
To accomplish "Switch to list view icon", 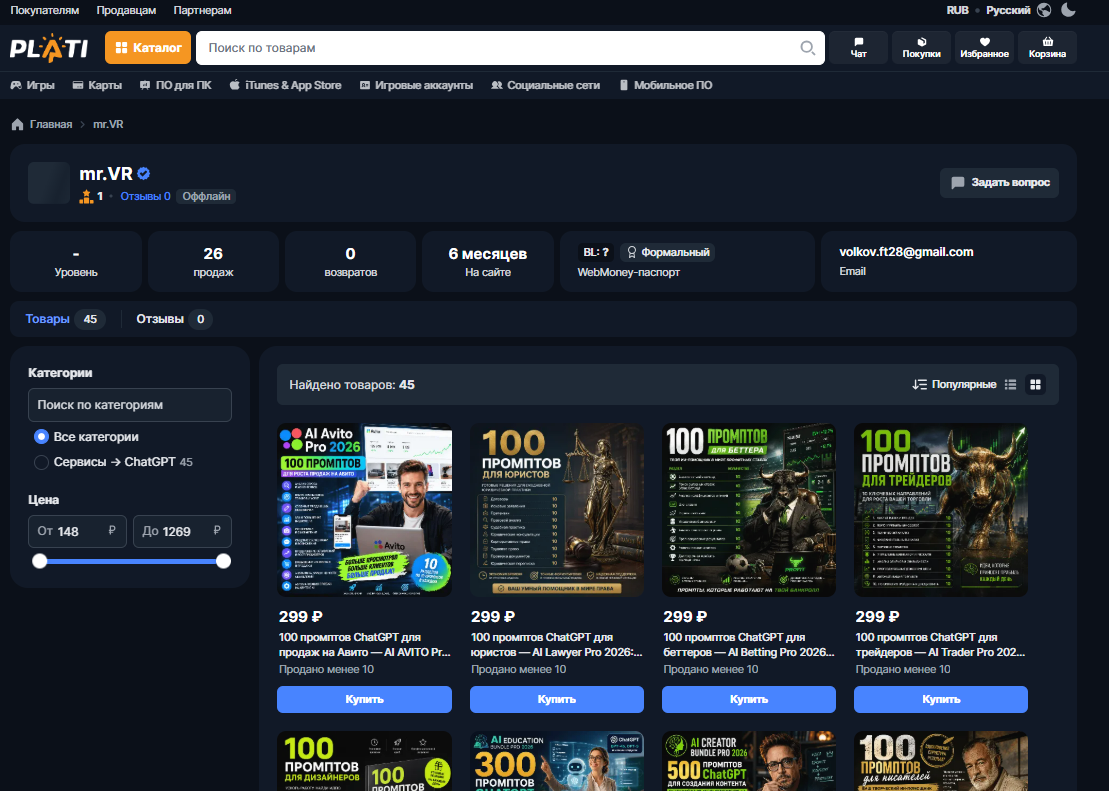I will [1010, 384].
